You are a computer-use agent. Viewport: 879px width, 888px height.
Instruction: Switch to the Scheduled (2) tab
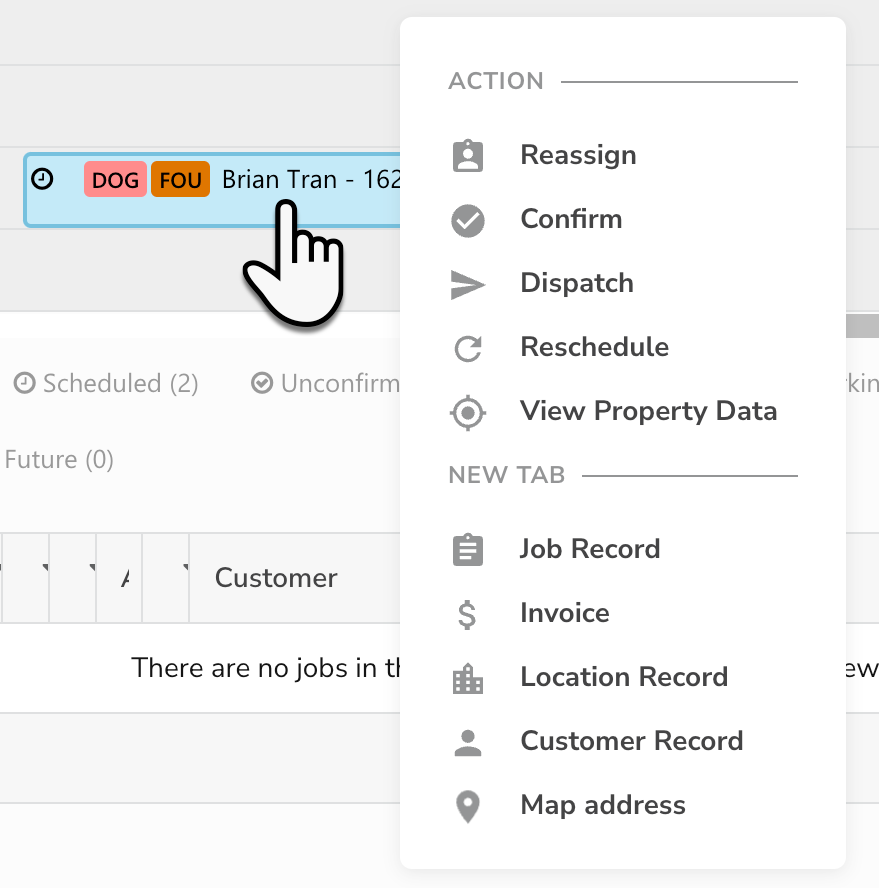[105, 383]
